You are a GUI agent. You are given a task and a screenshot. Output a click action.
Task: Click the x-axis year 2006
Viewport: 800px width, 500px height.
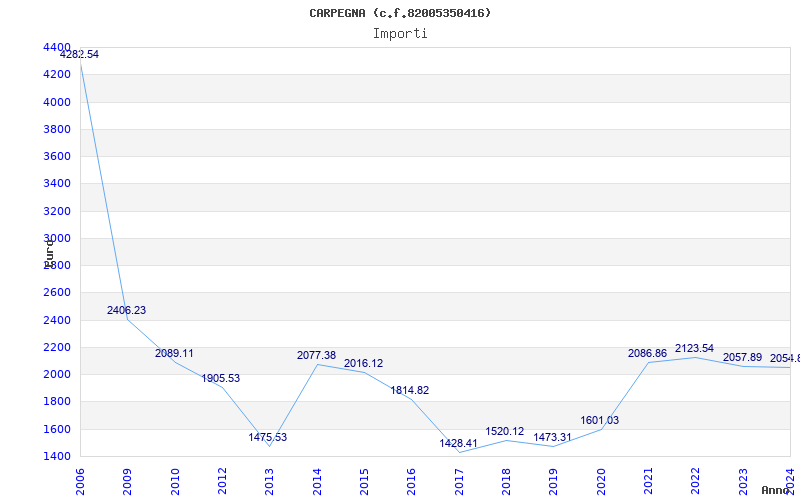80,482
